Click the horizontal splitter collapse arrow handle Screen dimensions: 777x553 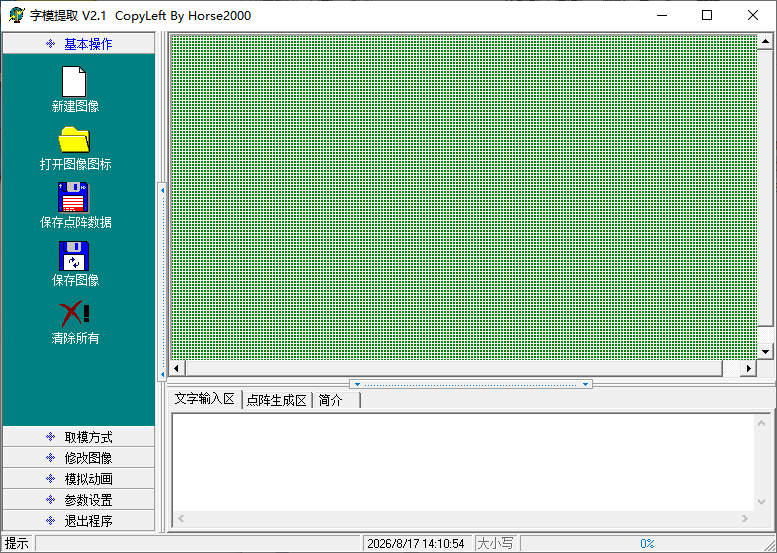coord(471,384)
